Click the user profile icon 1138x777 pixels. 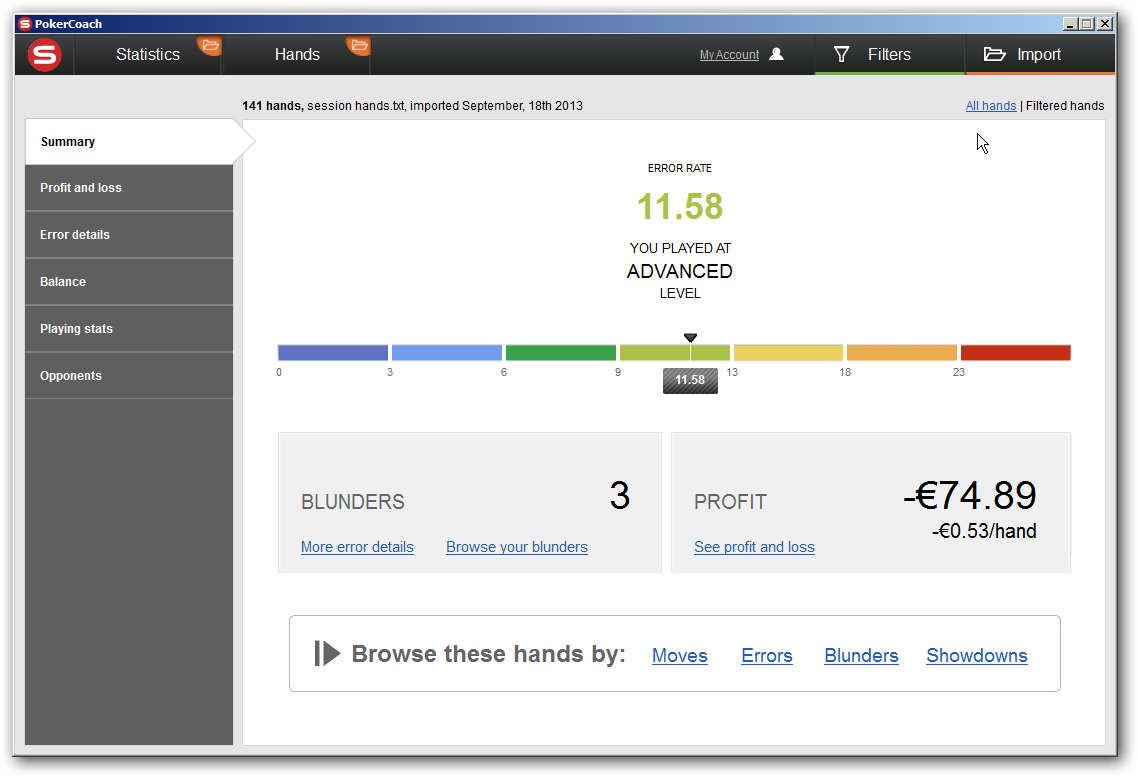tap(777, 54)
